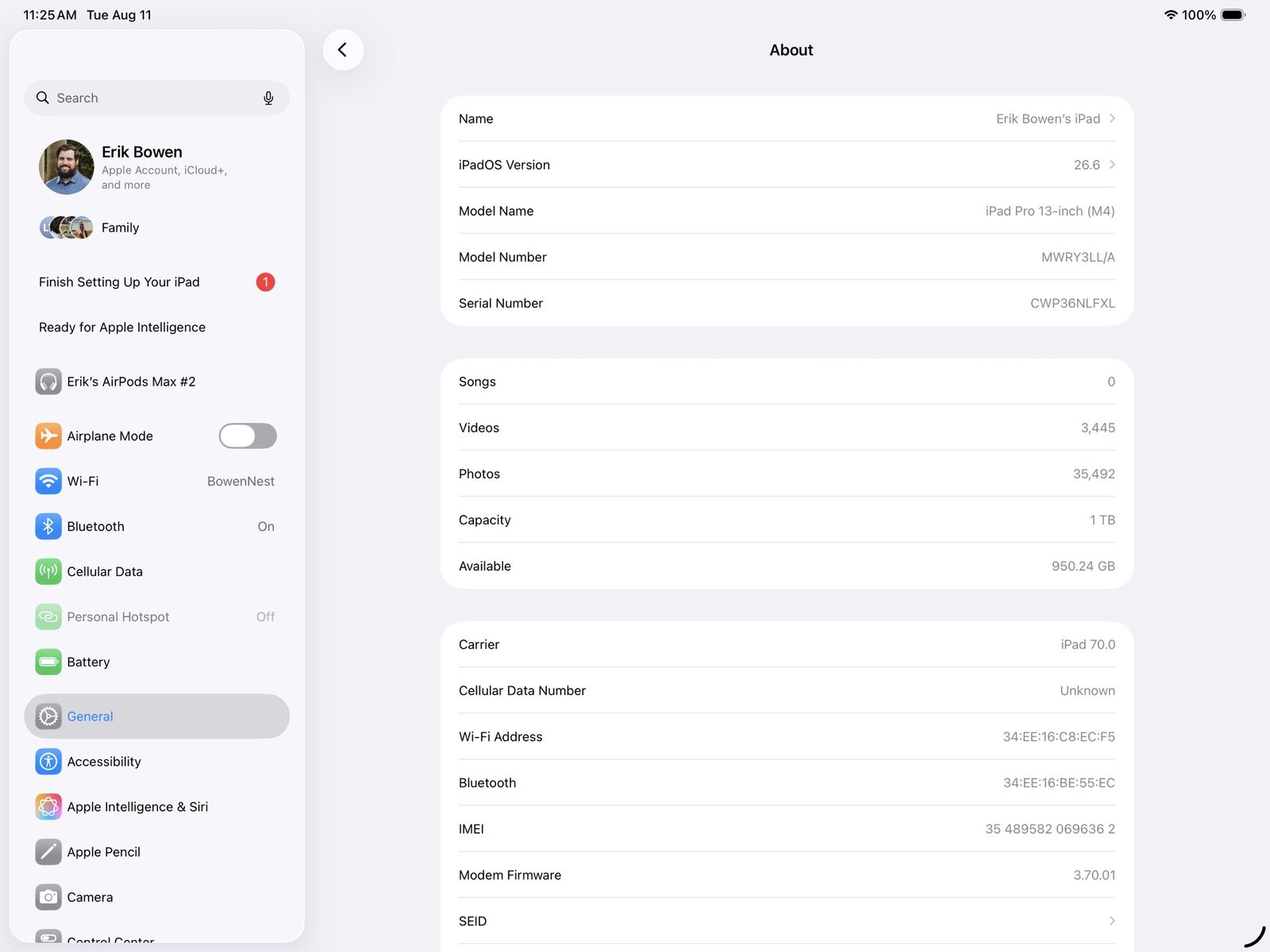1270x952 pixels.
Task: Select the model number MWRY3LL/A
Action: coord(1078,257)
